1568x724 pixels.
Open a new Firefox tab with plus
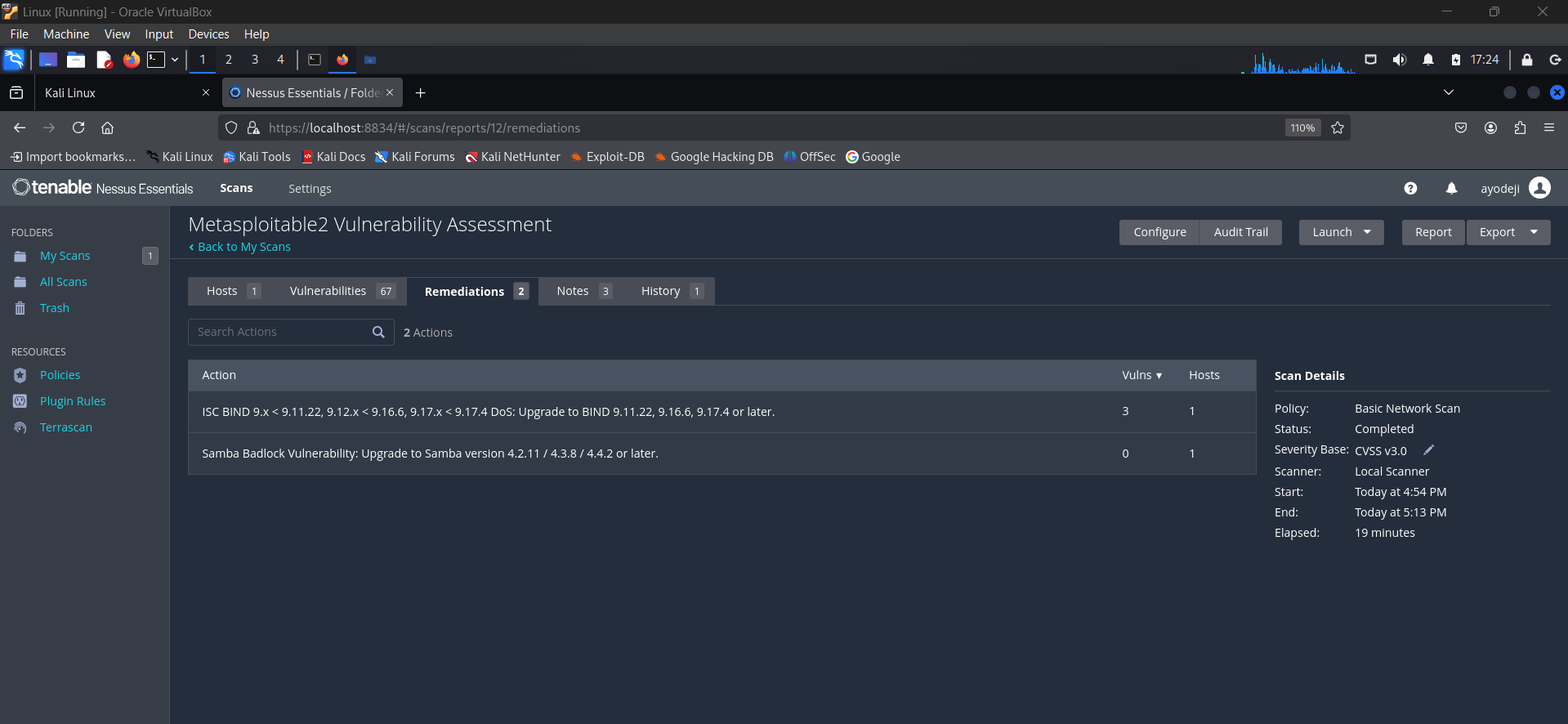click(x=421, y=92)
